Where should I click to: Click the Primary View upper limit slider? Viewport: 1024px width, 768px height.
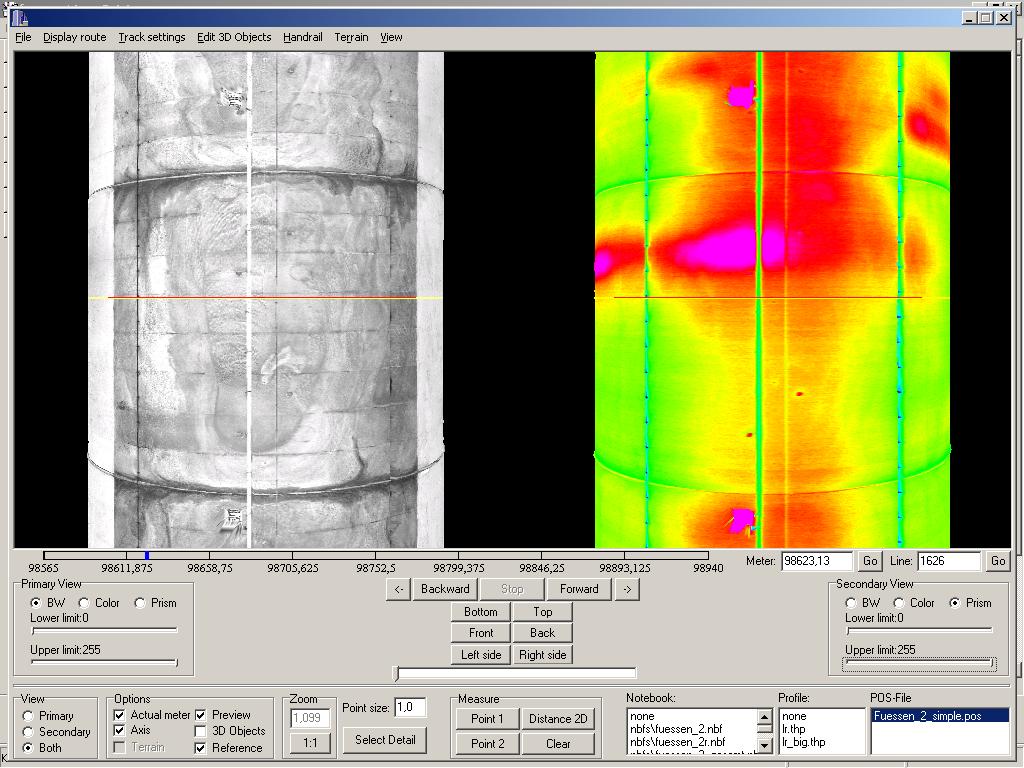pyautogui.click(x=104, y=662)
